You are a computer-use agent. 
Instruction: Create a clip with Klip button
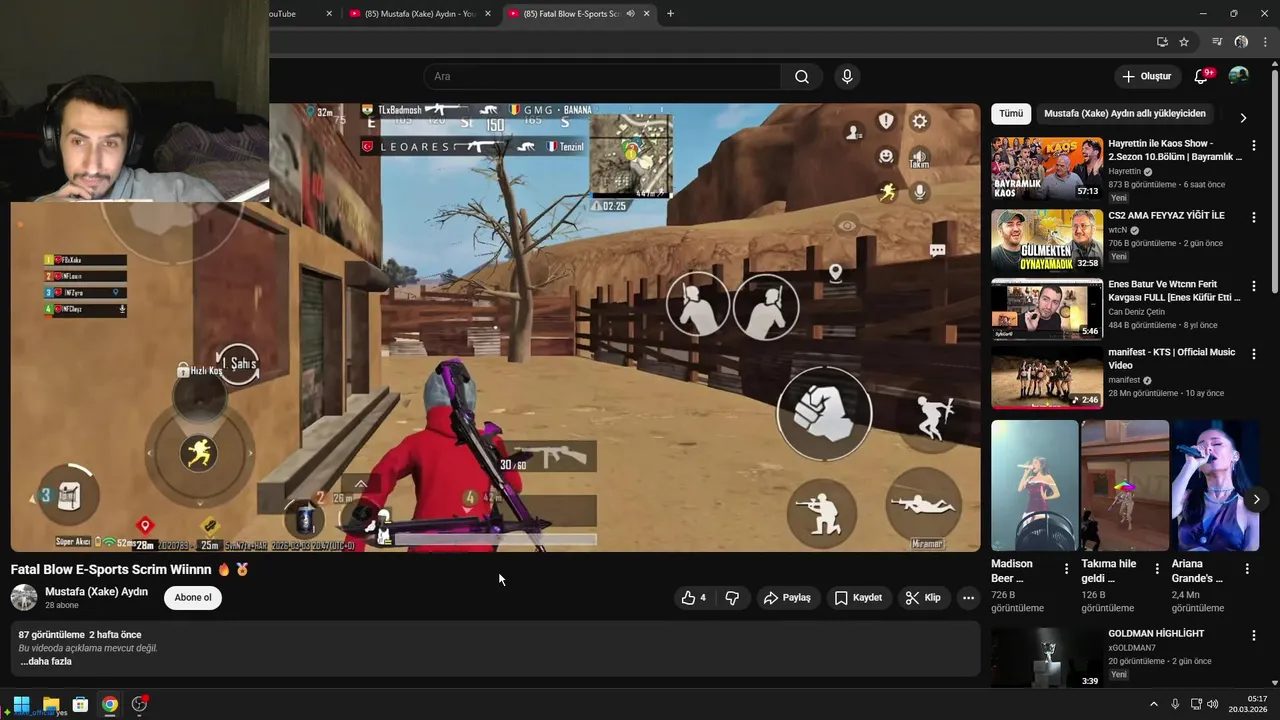[x=923, y=598]
